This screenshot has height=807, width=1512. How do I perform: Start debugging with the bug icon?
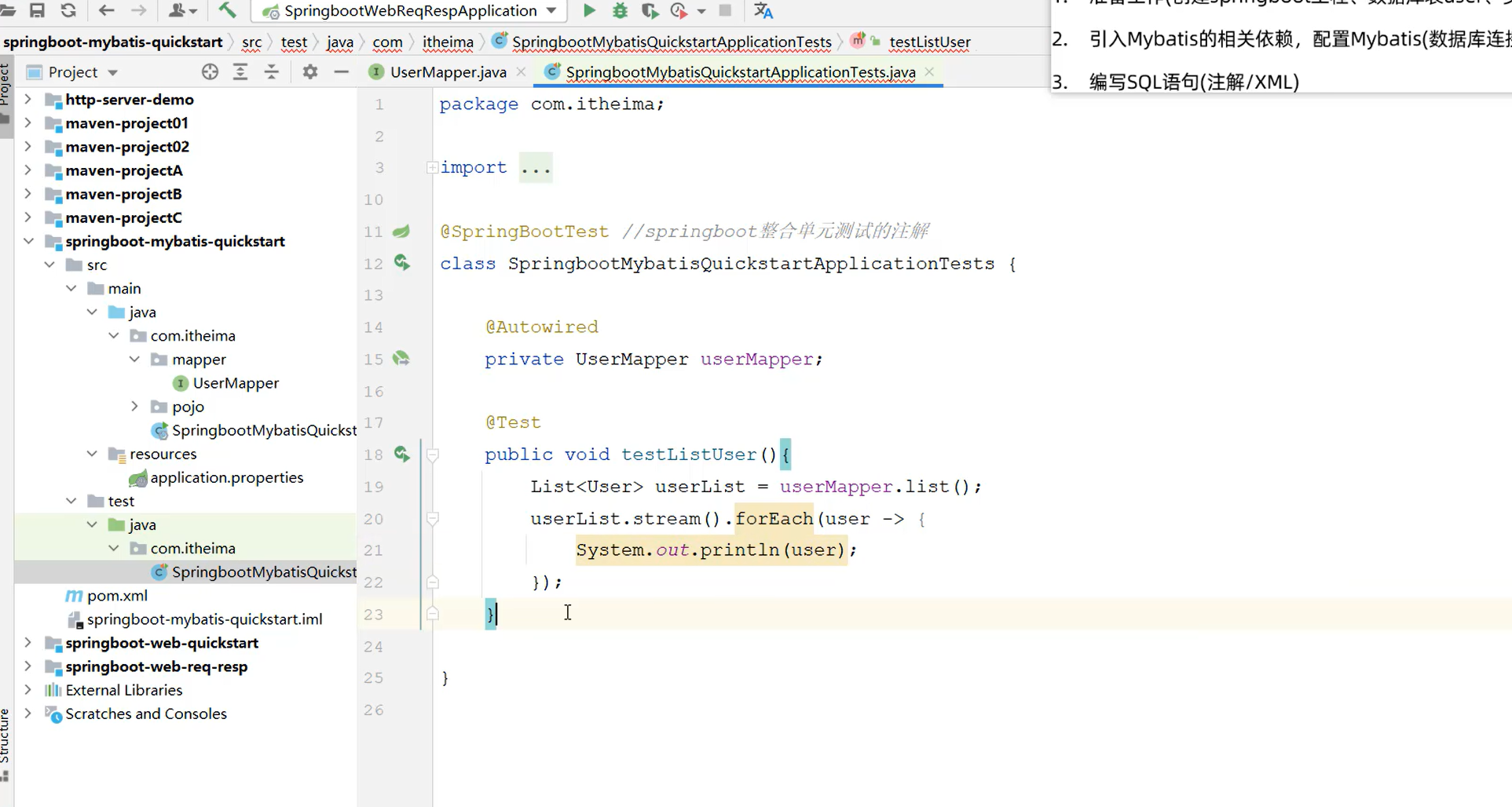(x=620, y=11)
